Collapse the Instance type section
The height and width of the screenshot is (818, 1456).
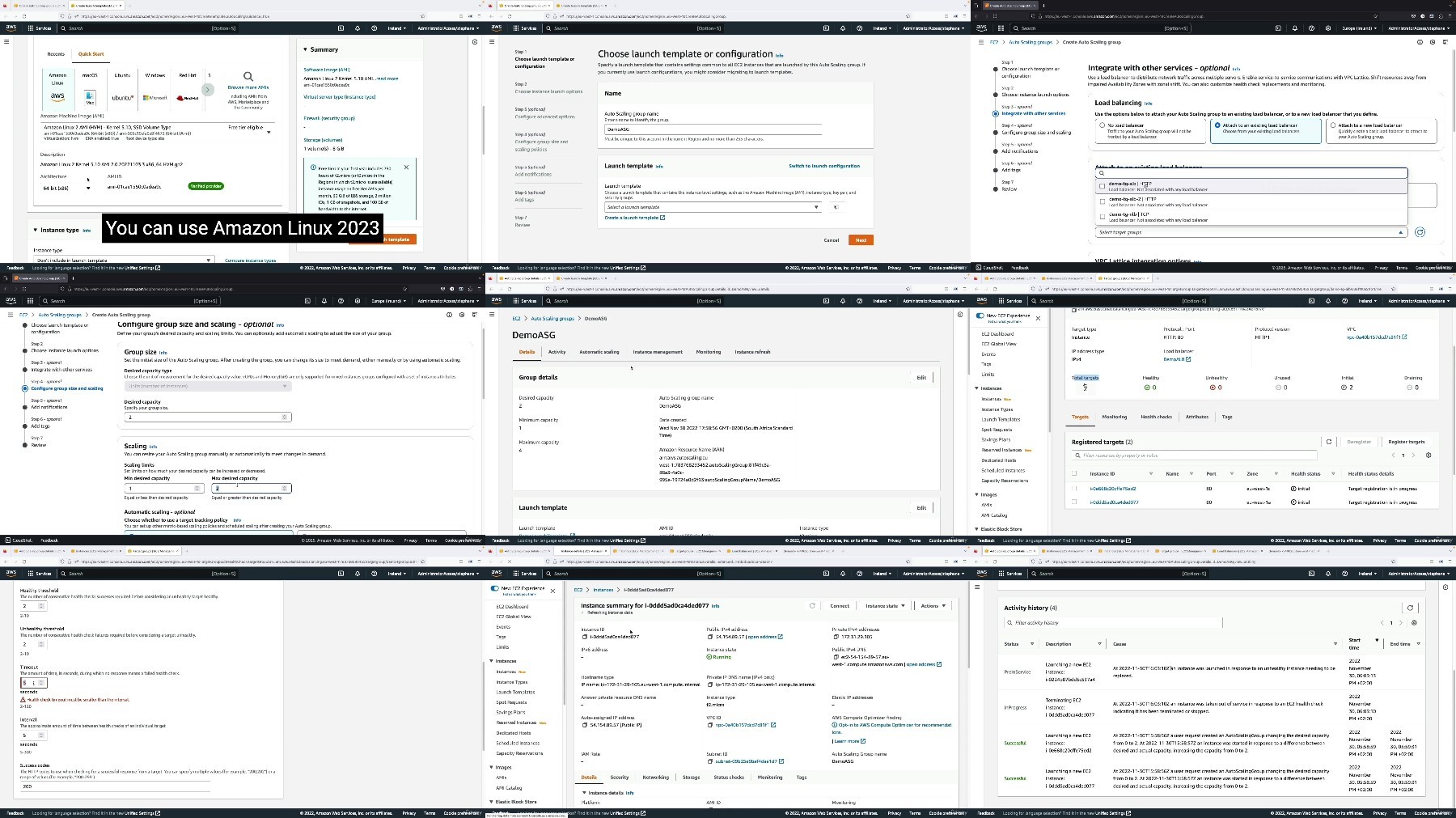pos(36,231)
